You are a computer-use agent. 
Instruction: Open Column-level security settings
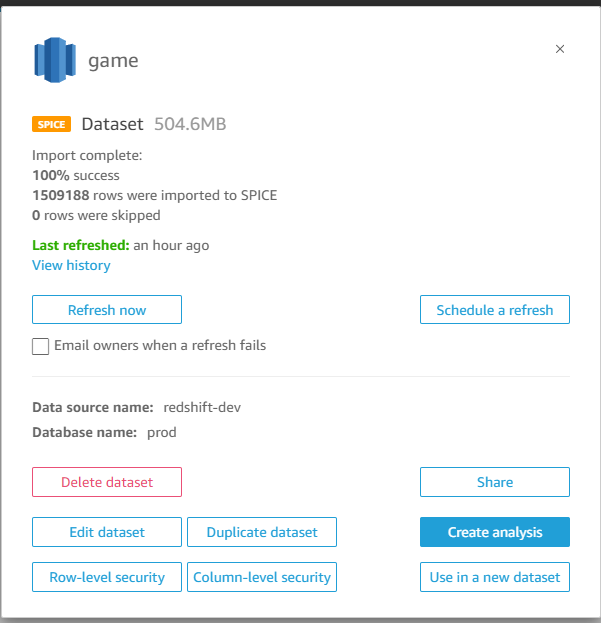262,577
